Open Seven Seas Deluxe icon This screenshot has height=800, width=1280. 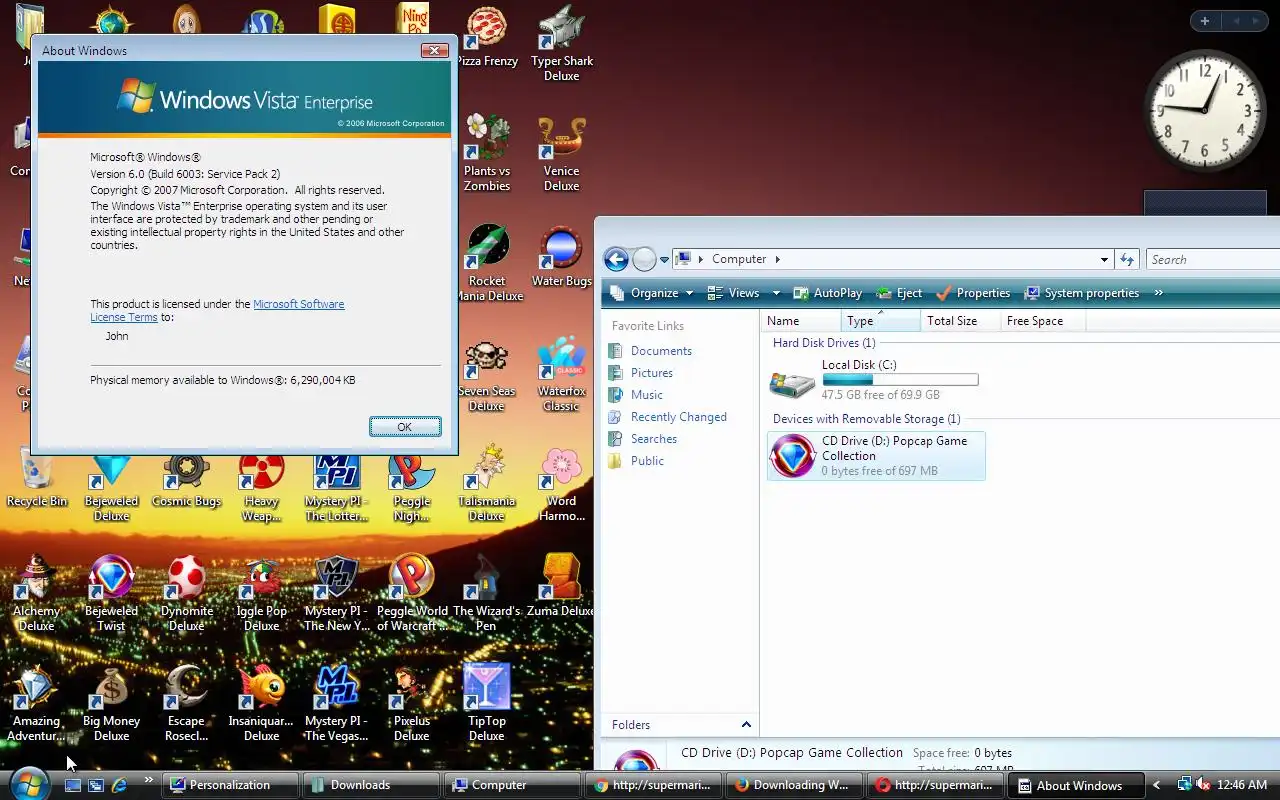pos(487,374)
